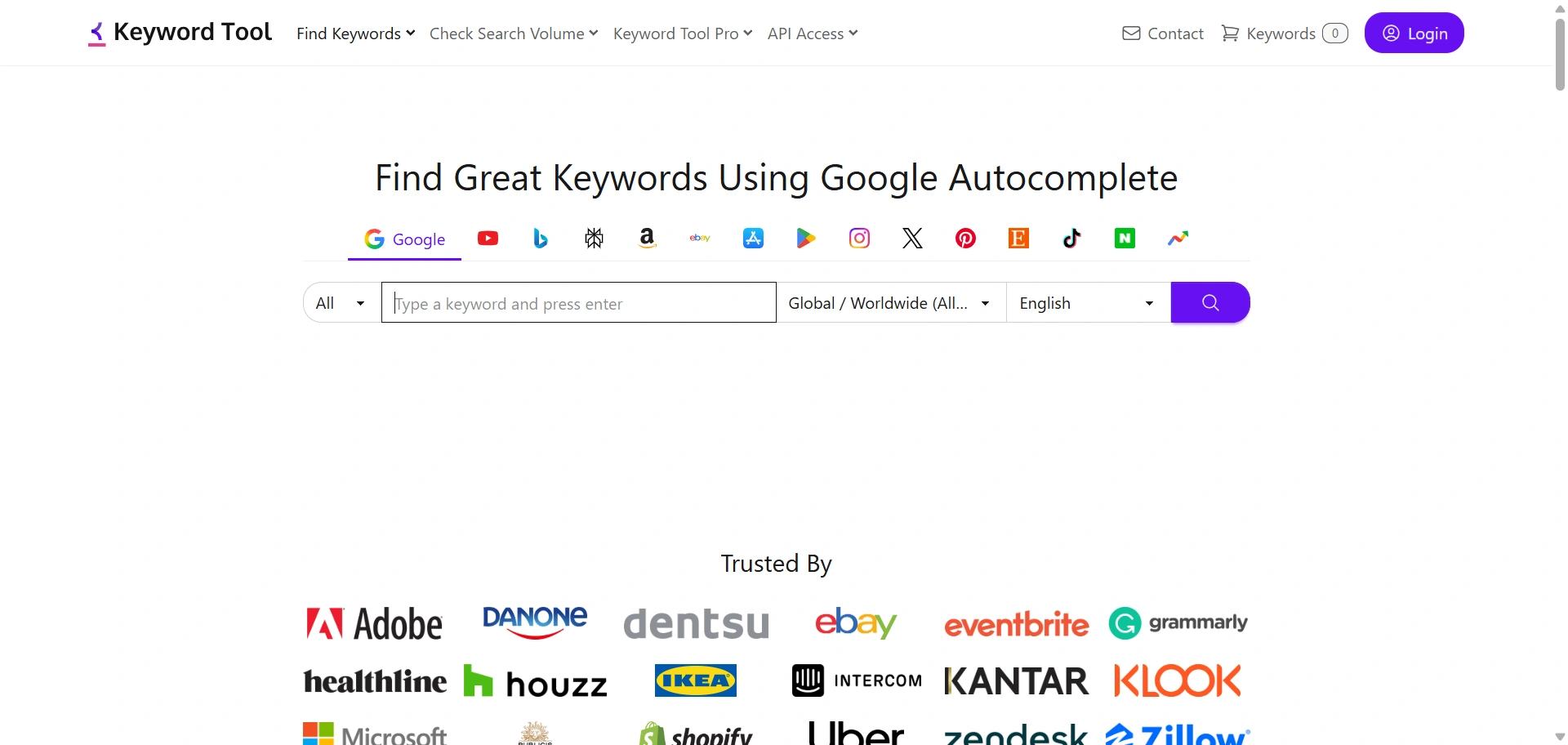Expand the Find Keywords menu
This screenshot has height=745, width=1568.
click(356, 33)
